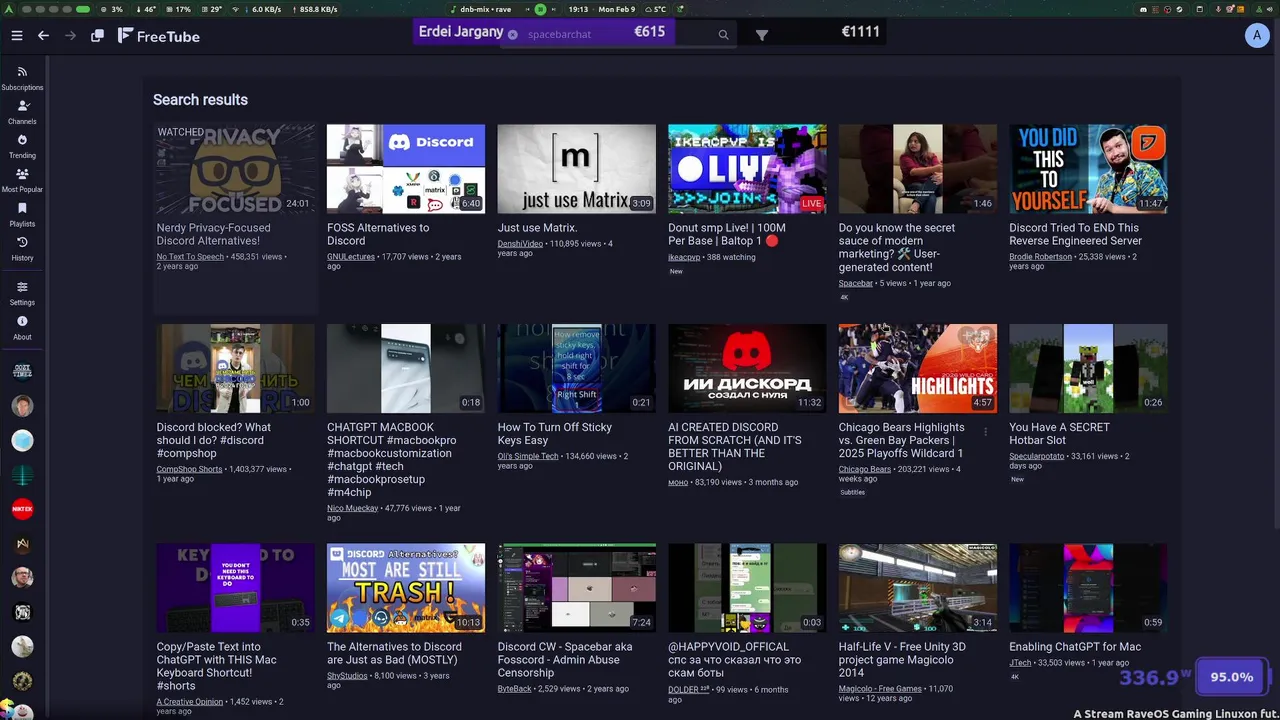This screenshot has width=1280, height=720.
Task: Go back using the left arrow
Action: (x=43, y=36)
